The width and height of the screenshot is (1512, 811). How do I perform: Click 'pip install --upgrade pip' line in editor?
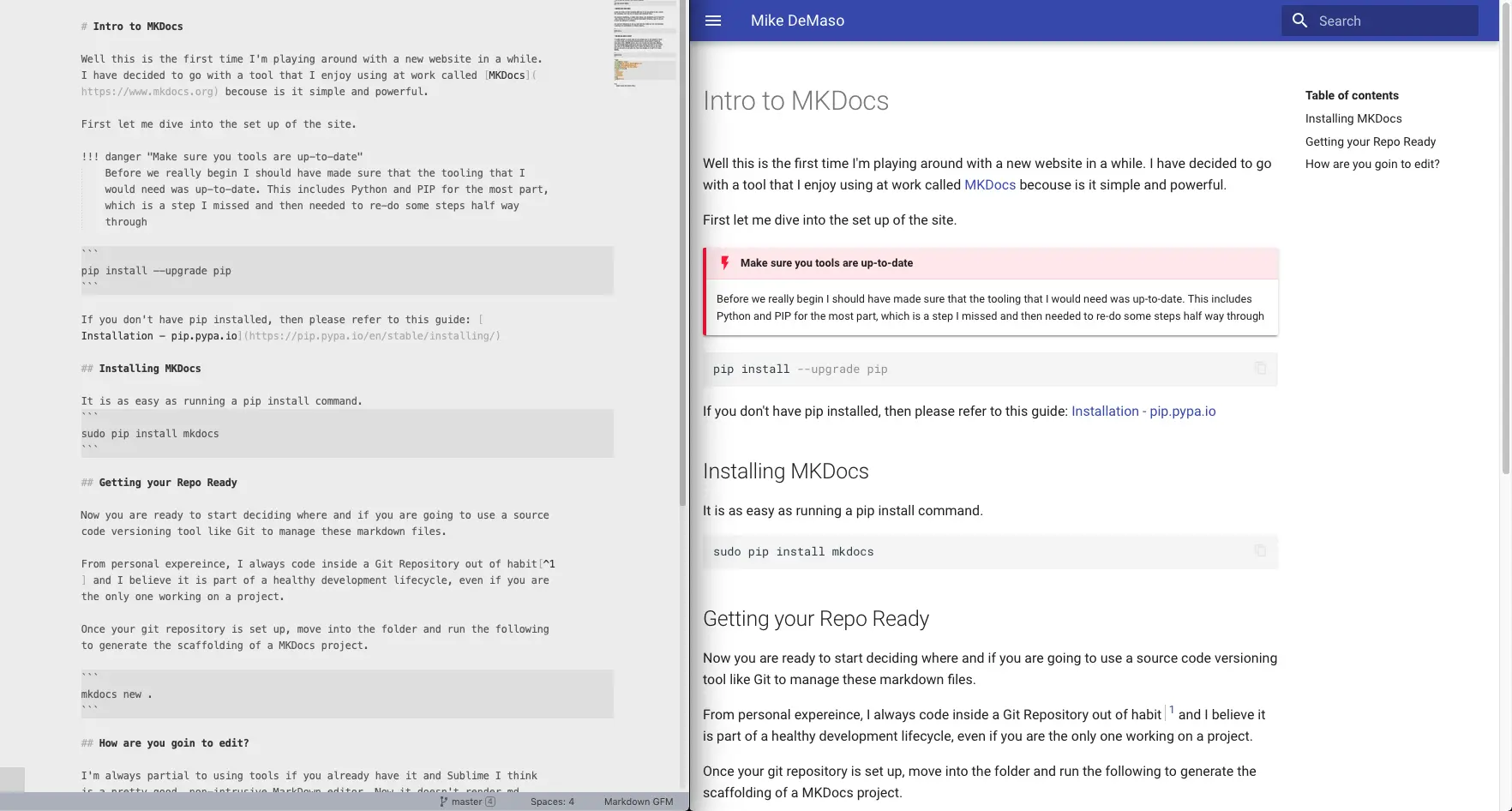pyautogui.click(x=156, y=271)
